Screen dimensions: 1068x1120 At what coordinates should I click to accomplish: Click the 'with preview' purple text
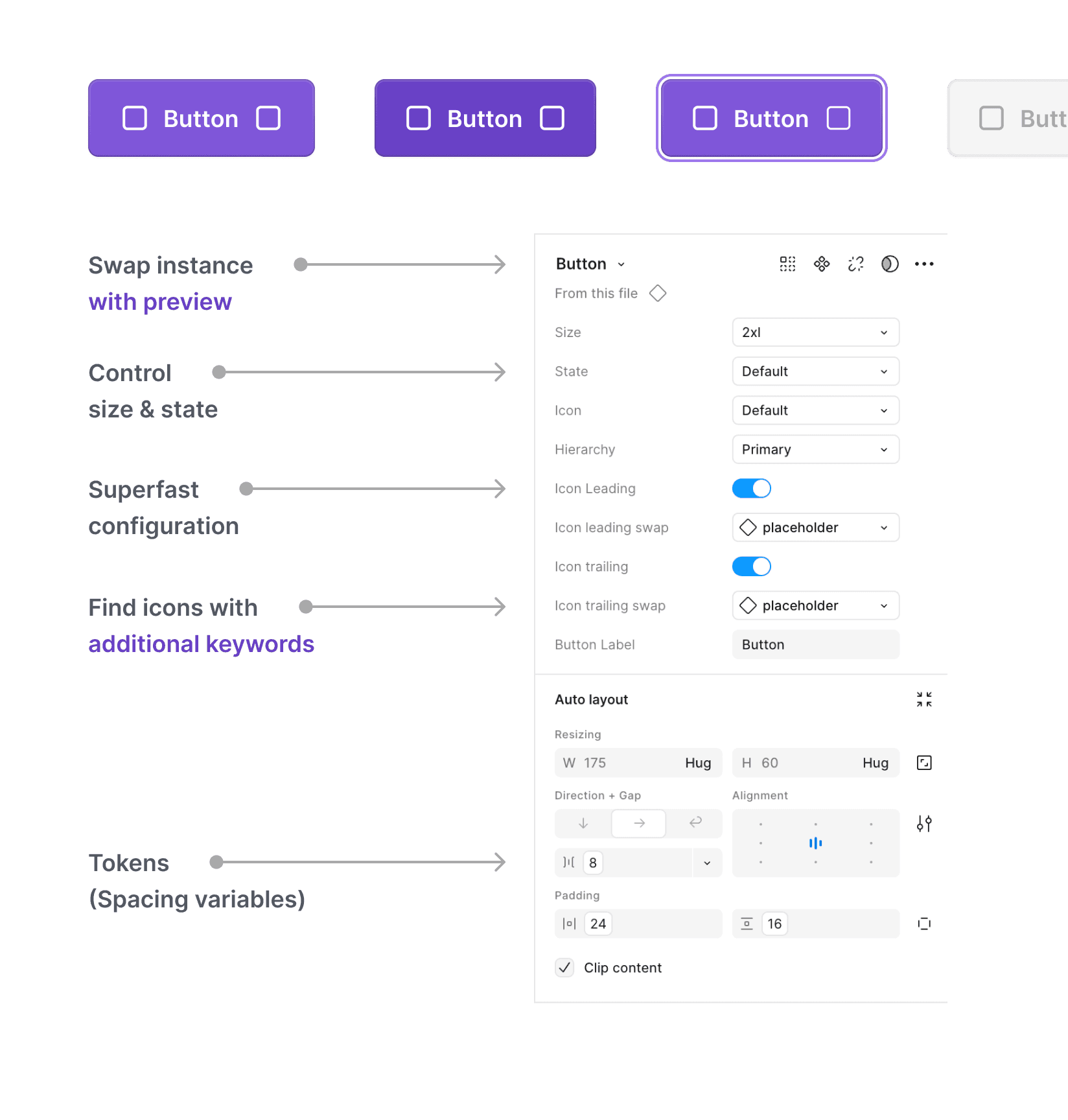160,302
